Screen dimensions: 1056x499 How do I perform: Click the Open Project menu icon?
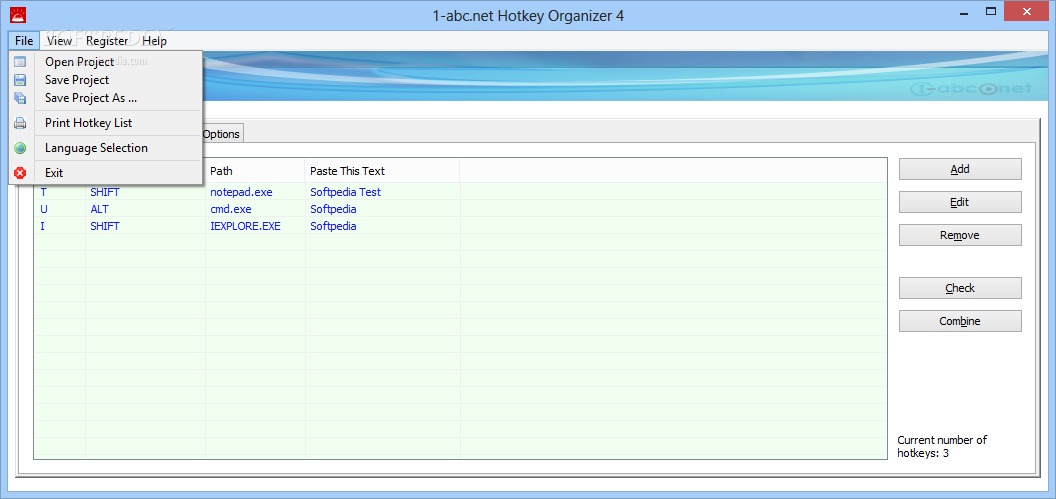[20, 62]
